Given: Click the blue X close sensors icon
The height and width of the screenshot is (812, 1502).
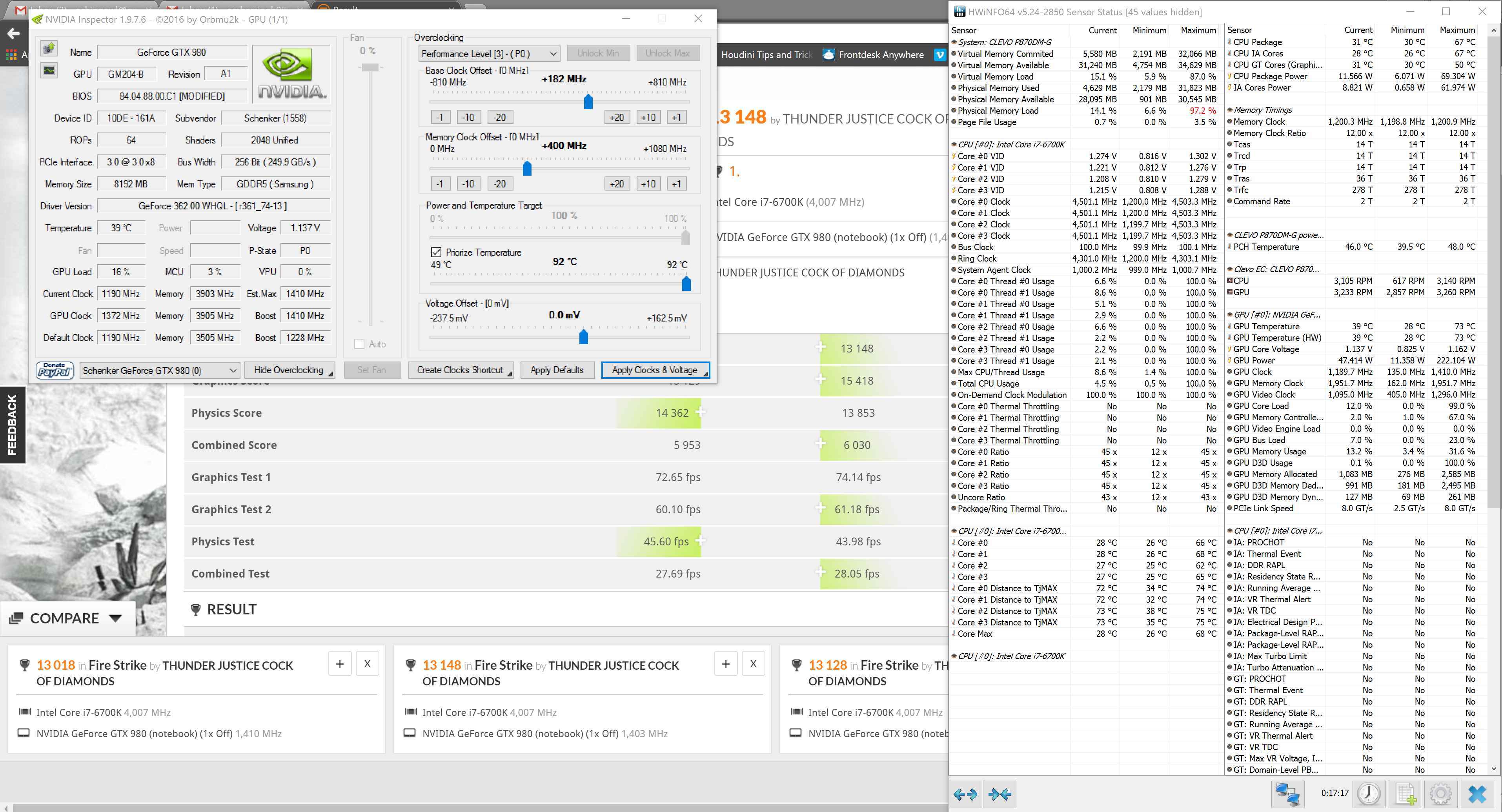Looking at the screenshot, I should 1477,794.
